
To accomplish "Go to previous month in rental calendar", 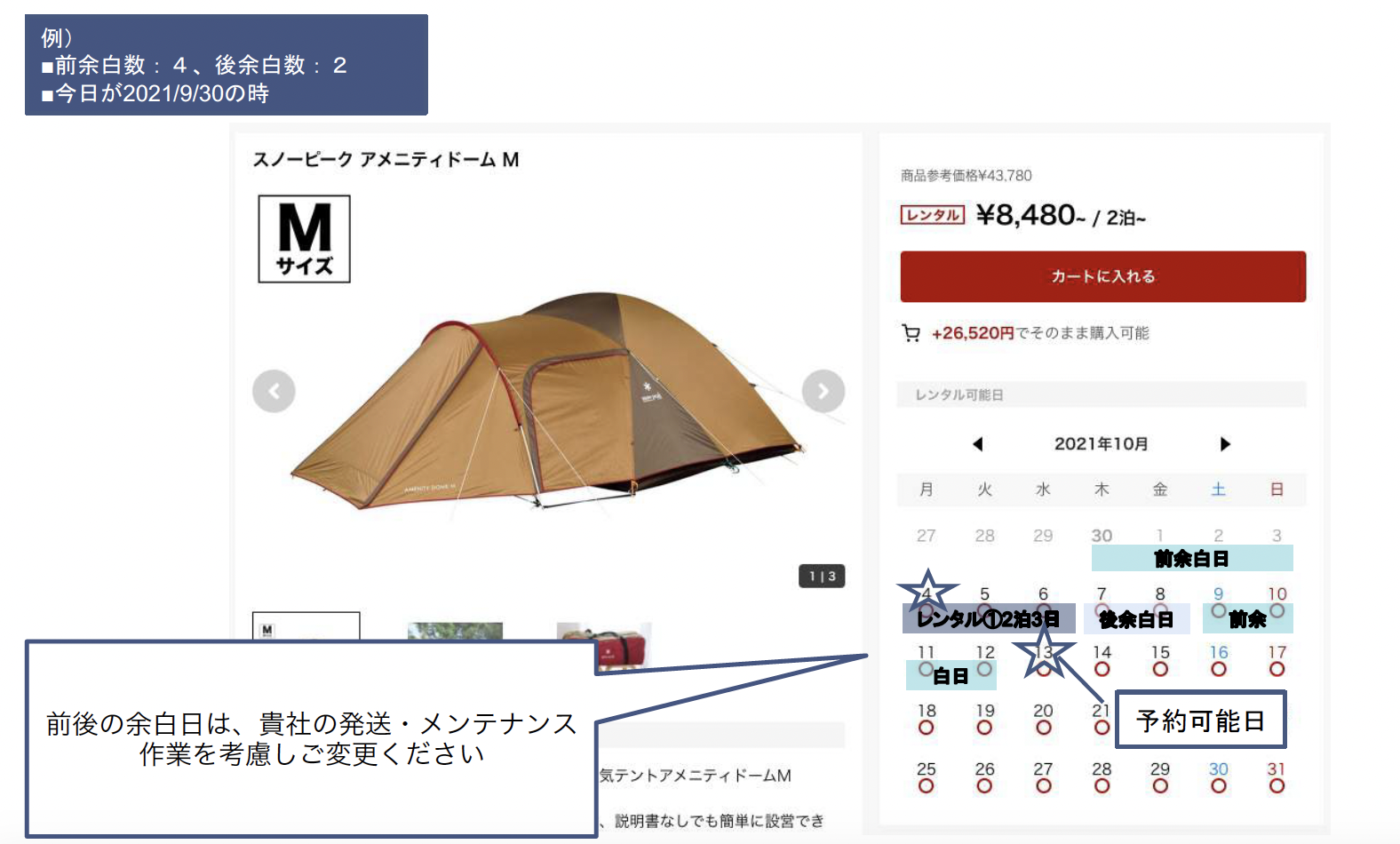I will 978,444.
